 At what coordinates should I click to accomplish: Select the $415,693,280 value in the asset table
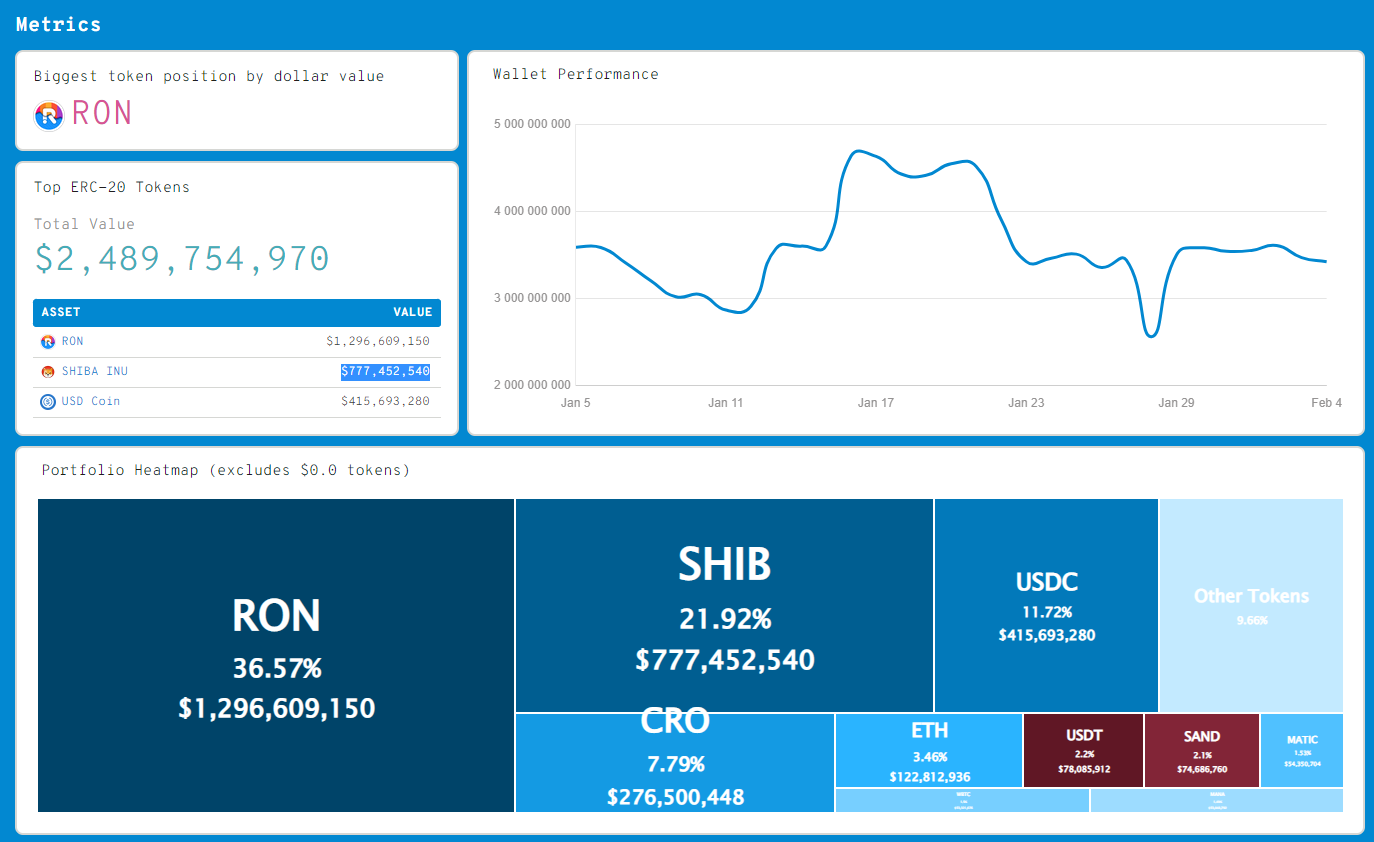coord(385,401)
